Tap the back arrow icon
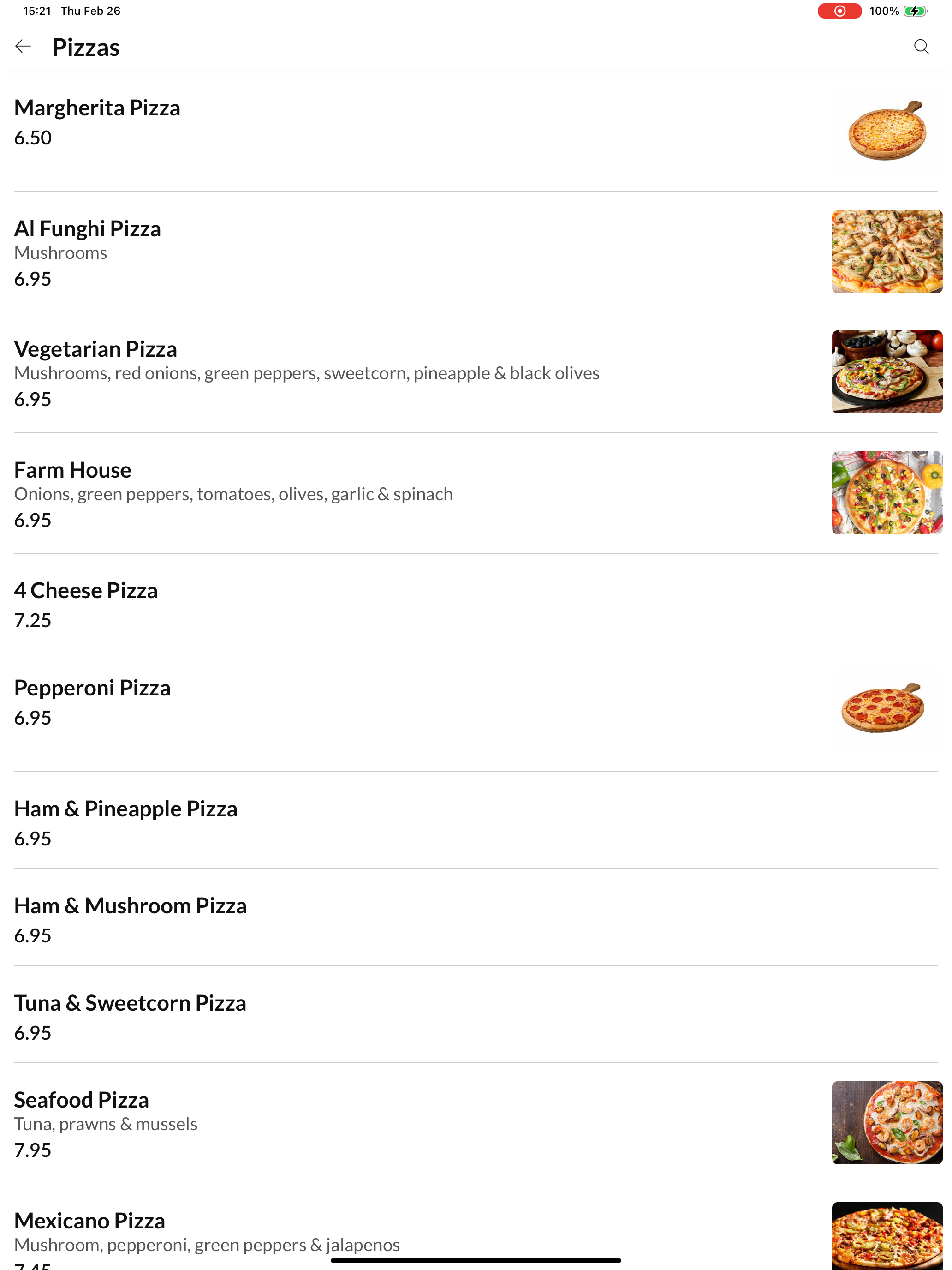952x1270 pixels. pyautogui.click(x=23, y=46)
